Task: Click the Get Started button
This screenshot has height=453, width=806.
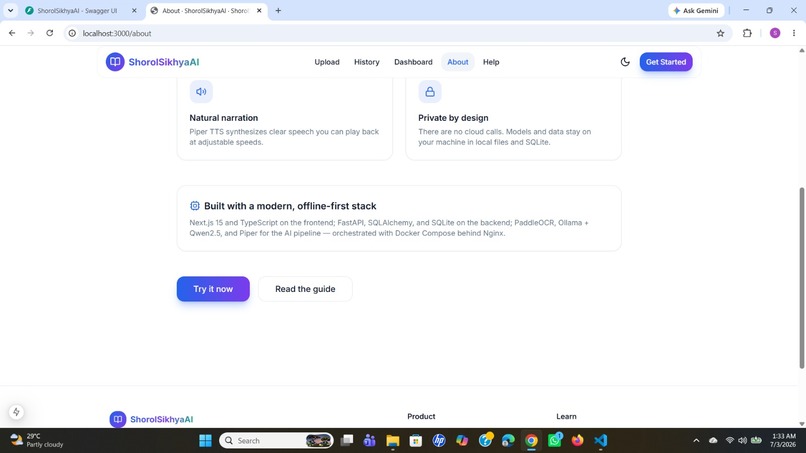Action: (x=666, y=62)
